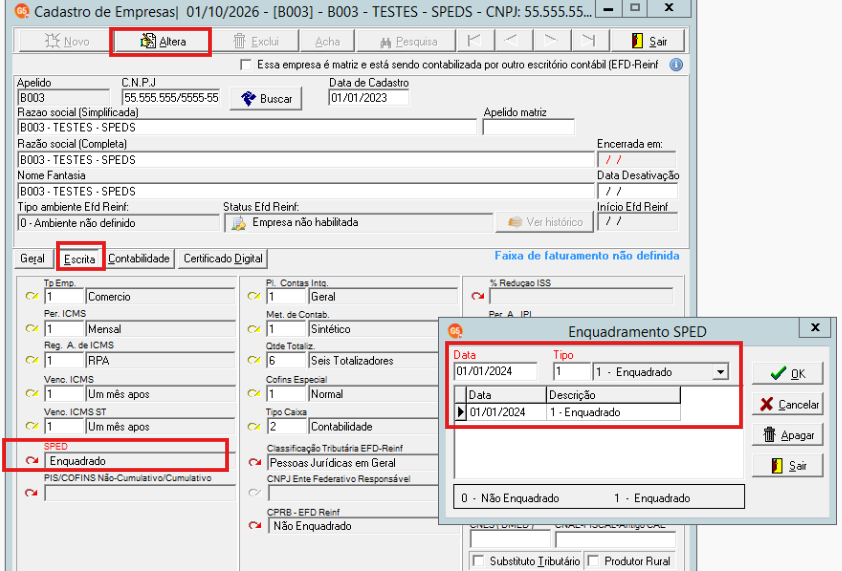Toggle the Produtor Rural checkbox
Screen dimensions: 842x571
coord(593,561)
